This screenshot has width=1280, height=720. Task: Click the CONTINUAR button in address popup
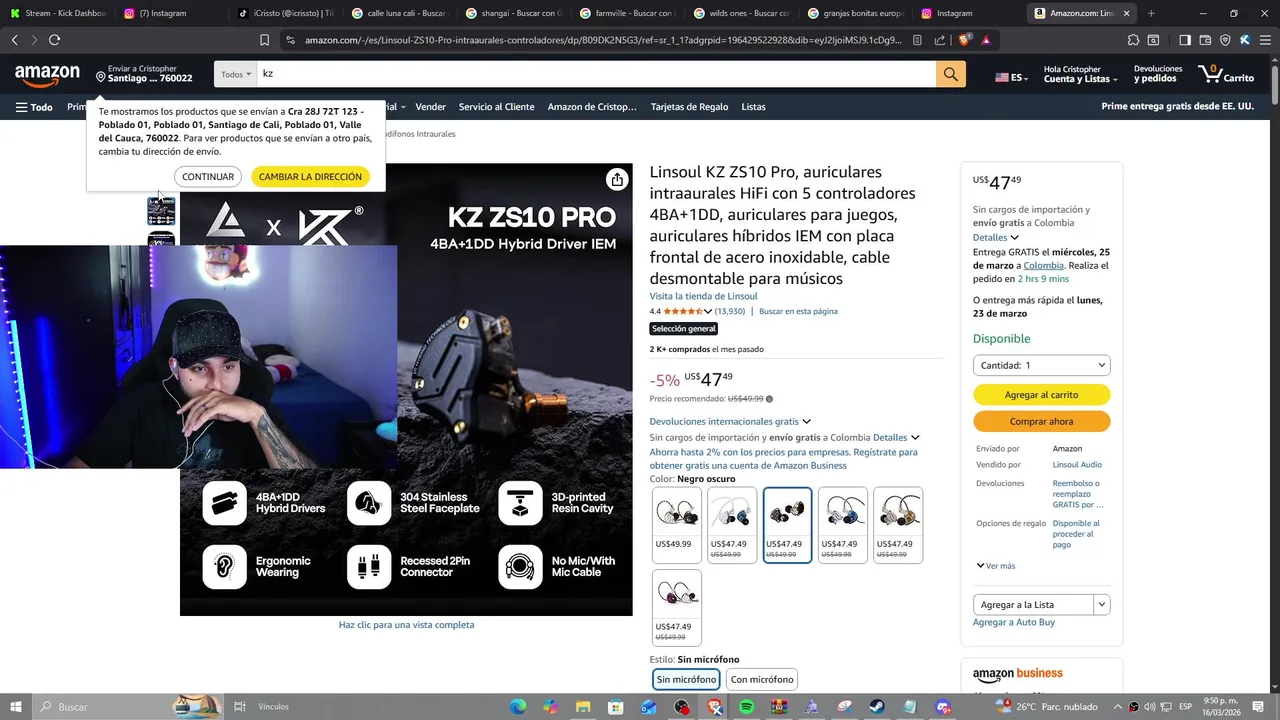click(208, 176)
